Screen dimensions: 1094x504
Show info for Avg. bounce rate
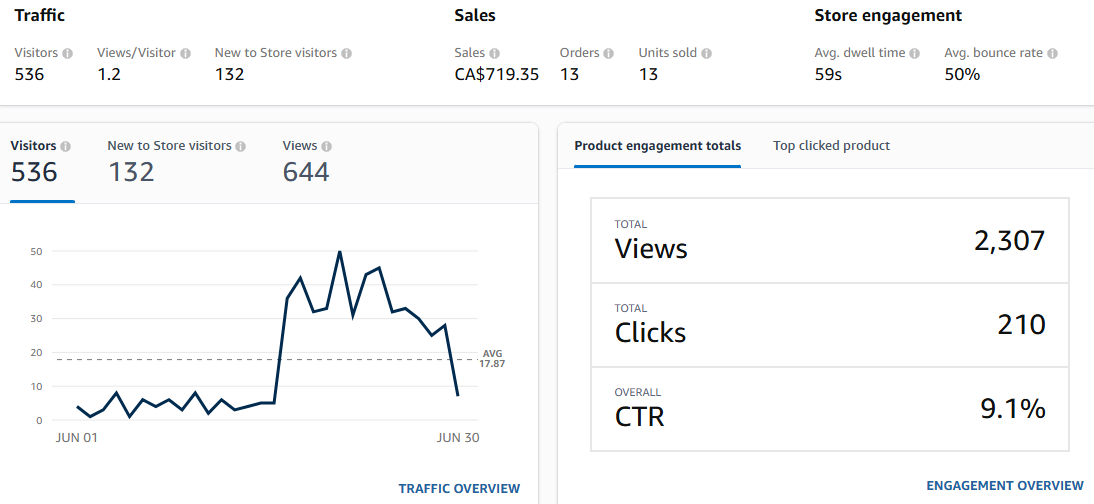[x=1052, y=53]
